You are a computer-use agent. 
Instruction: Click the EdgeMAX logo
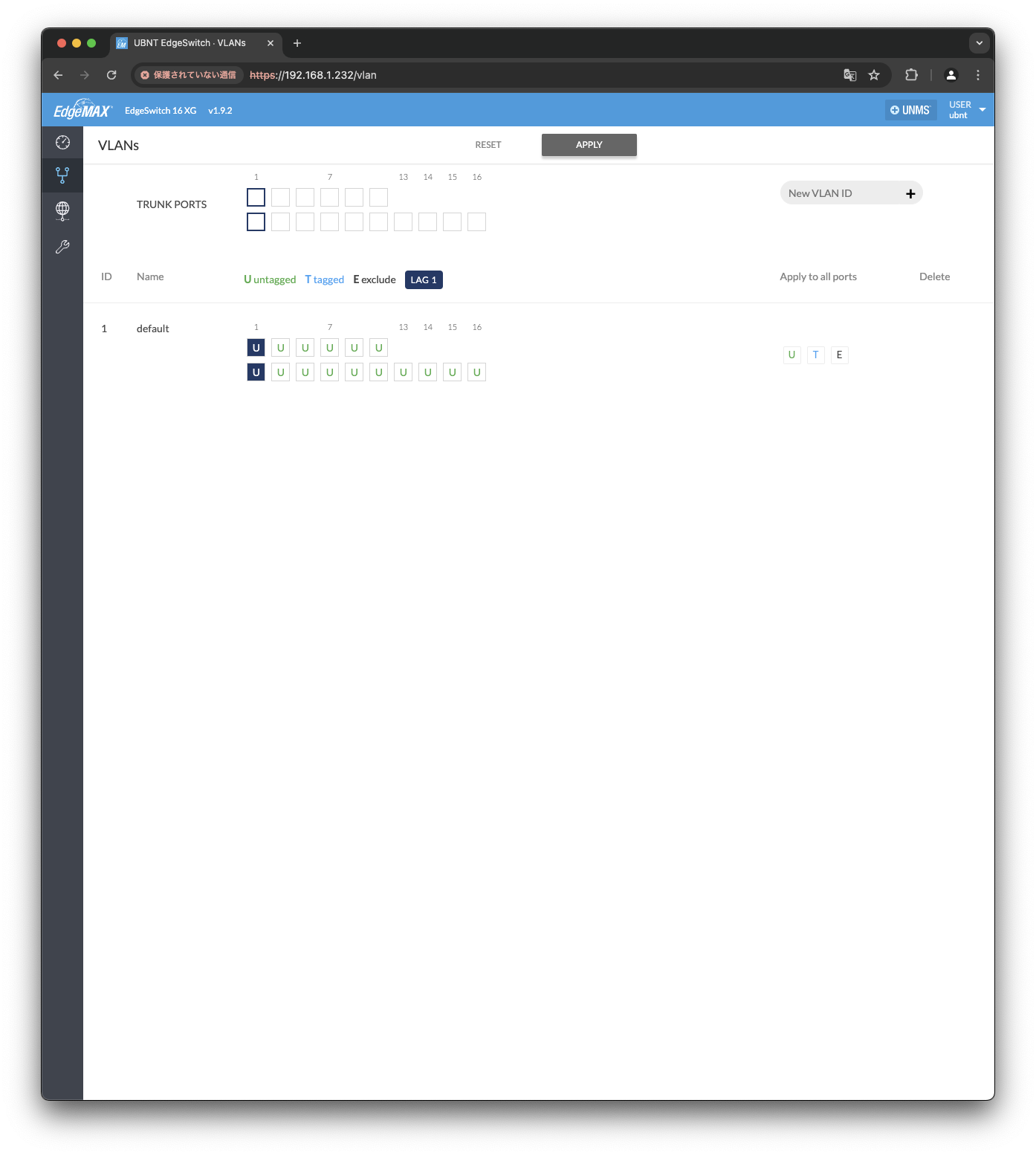[82, 109]
